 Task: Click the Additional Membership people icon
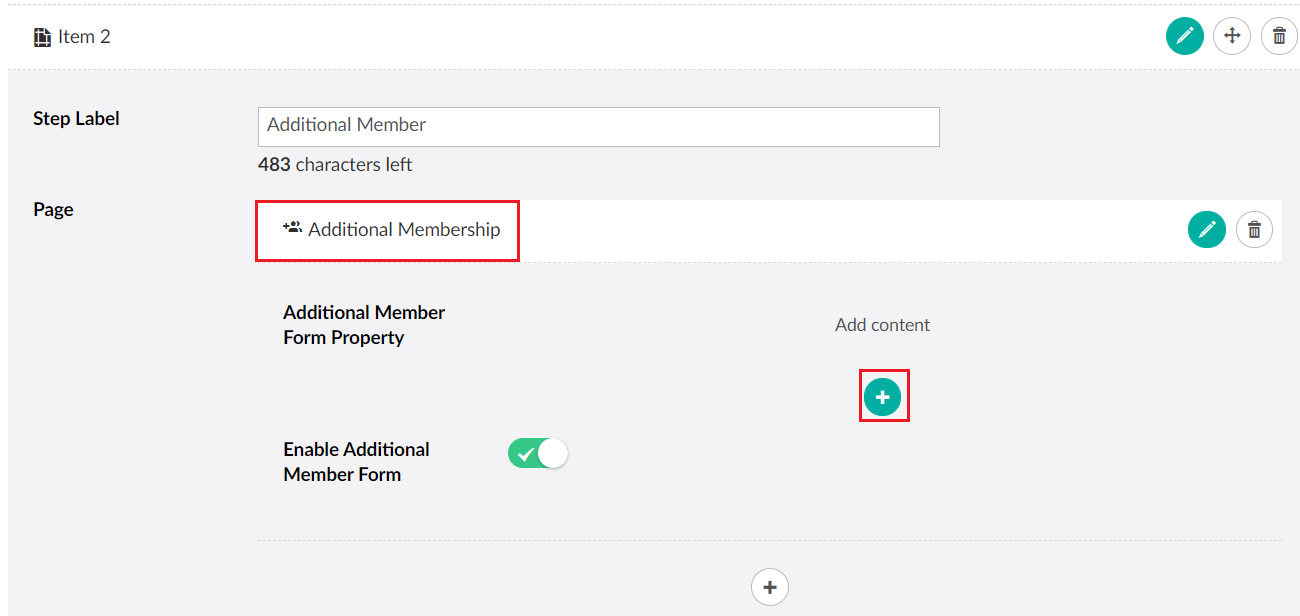pos(292,229)
